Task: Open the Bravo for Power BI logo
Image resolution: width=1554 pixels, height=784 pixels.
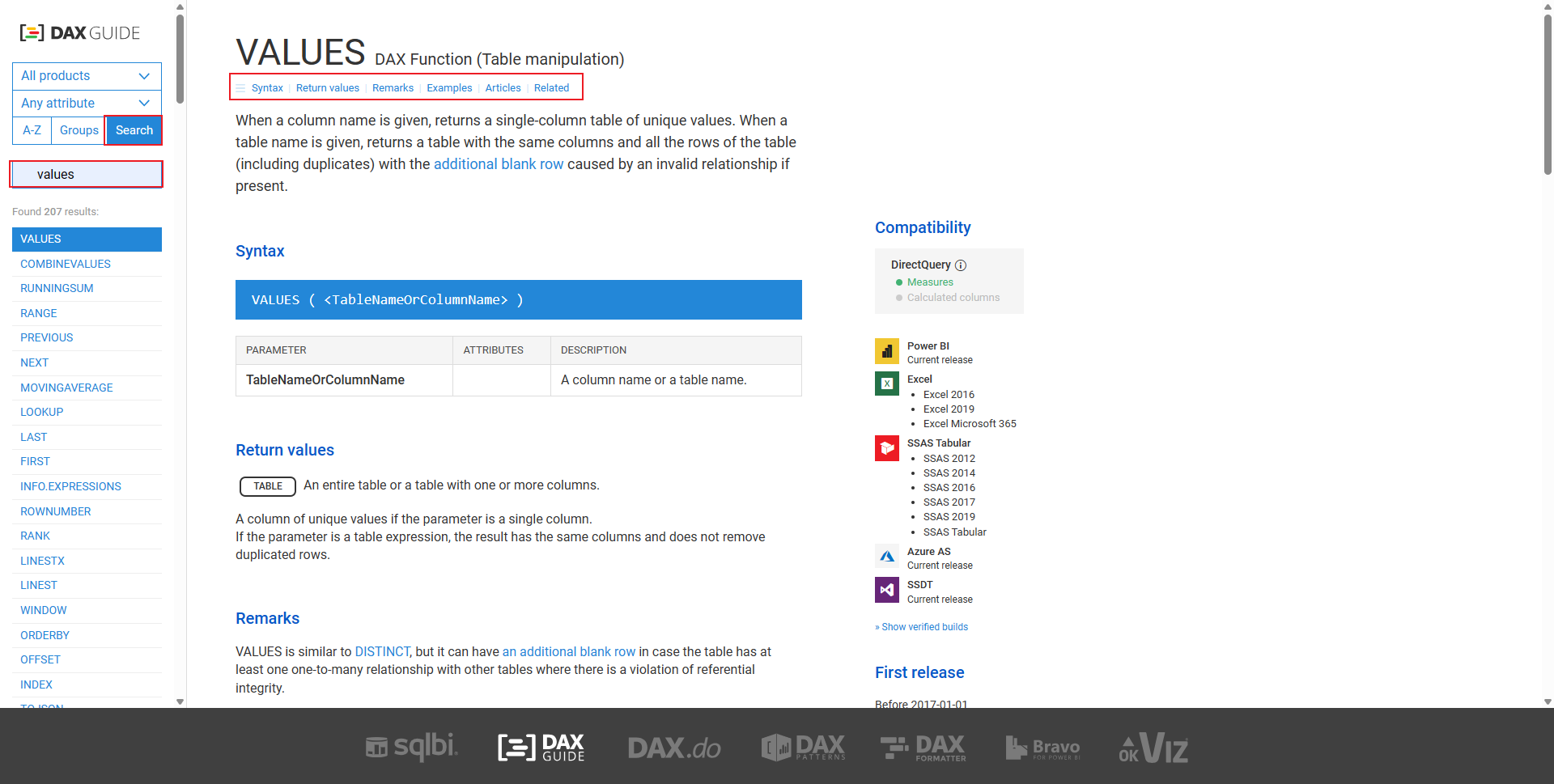Action: (1042, 748)
